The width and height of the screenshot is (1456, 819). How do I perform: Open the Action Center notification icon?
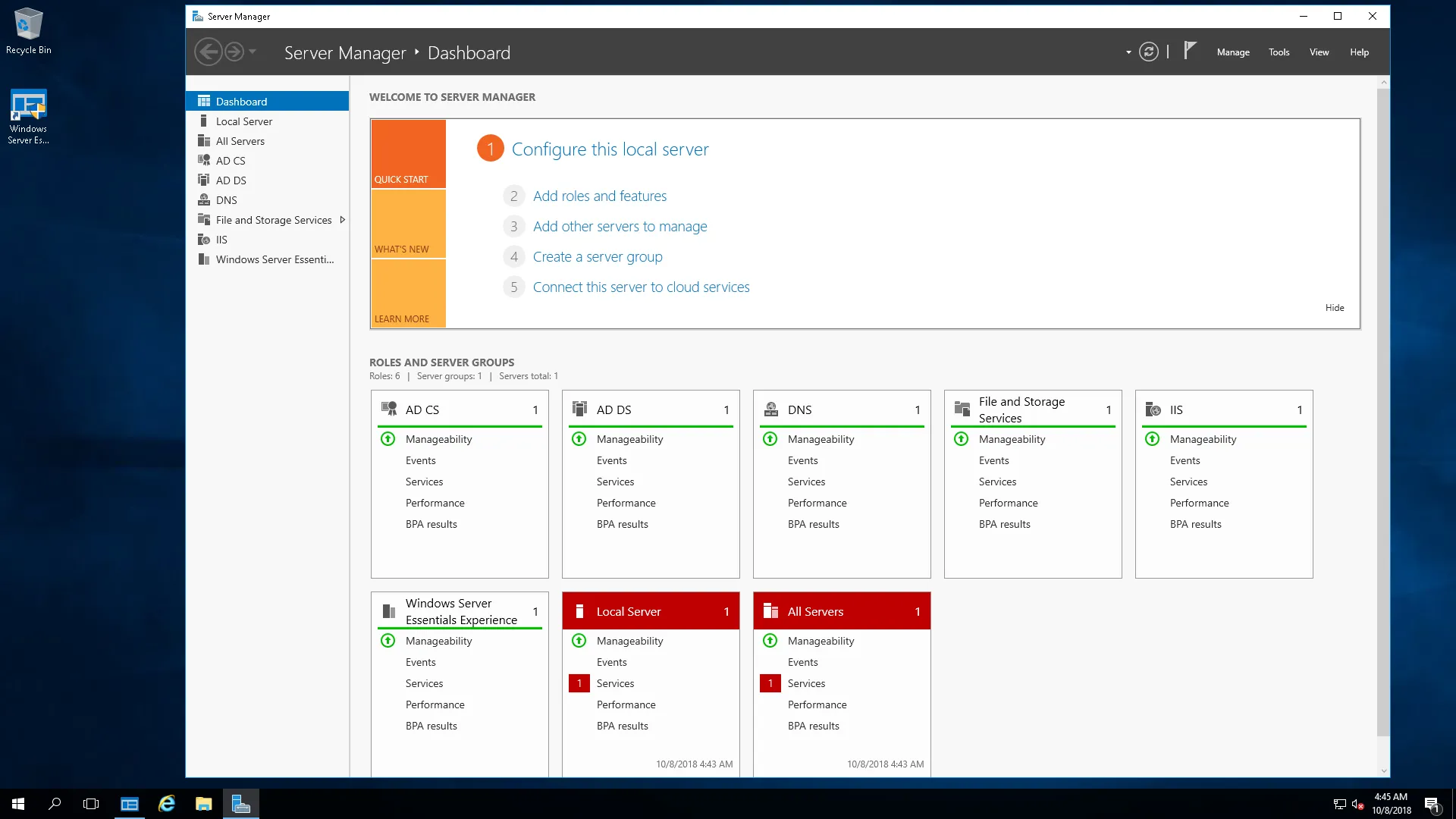(1432, 804)
